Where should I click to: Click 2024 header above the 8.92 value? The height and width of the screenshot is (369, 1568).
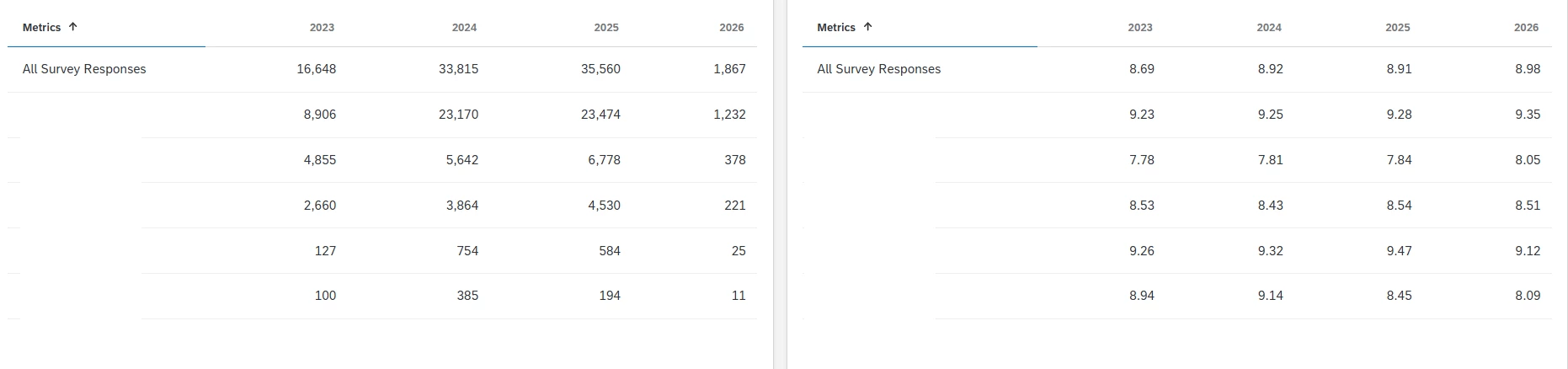[x=1269, y=28]
